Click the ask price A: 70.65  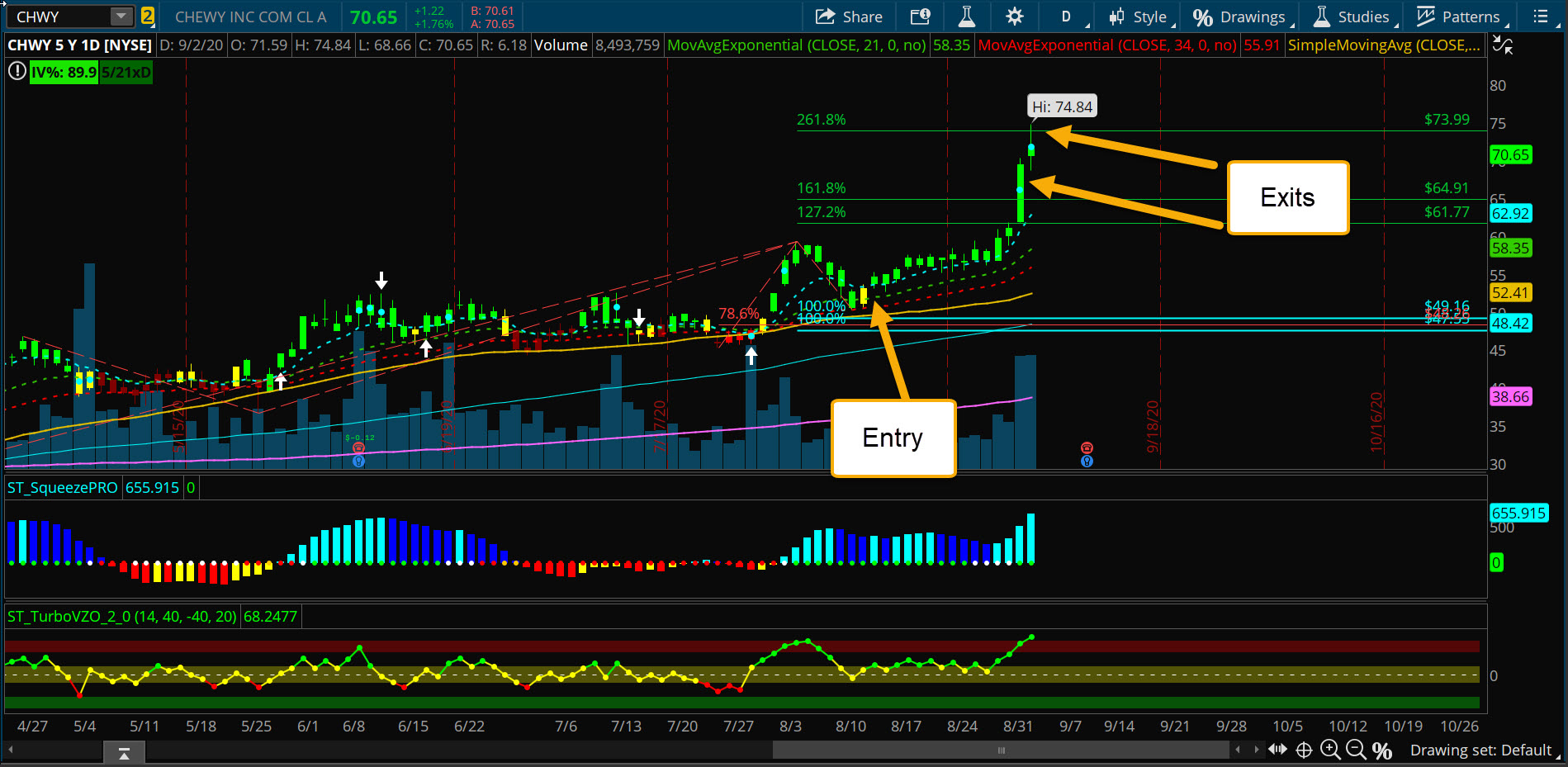493,24
